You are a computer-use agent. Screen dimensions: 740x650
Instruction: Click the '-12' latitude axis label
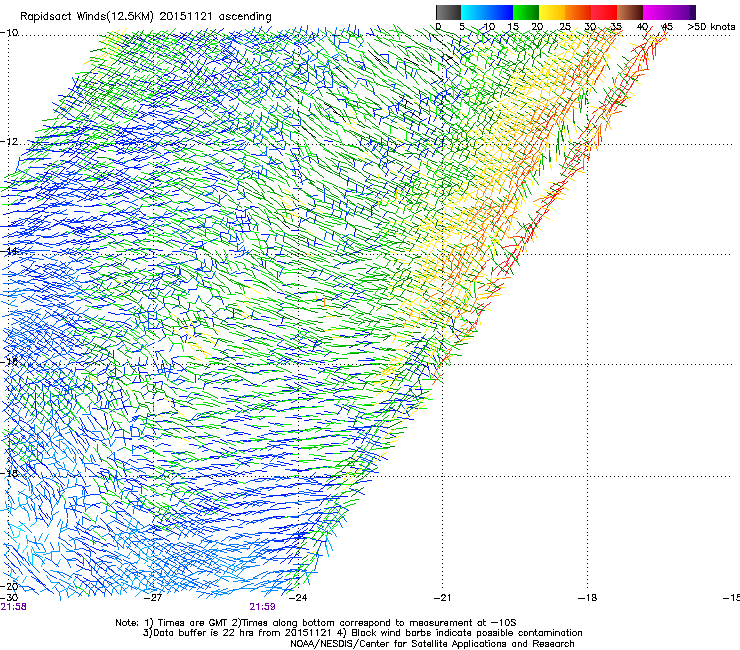(x=9, y=142)
